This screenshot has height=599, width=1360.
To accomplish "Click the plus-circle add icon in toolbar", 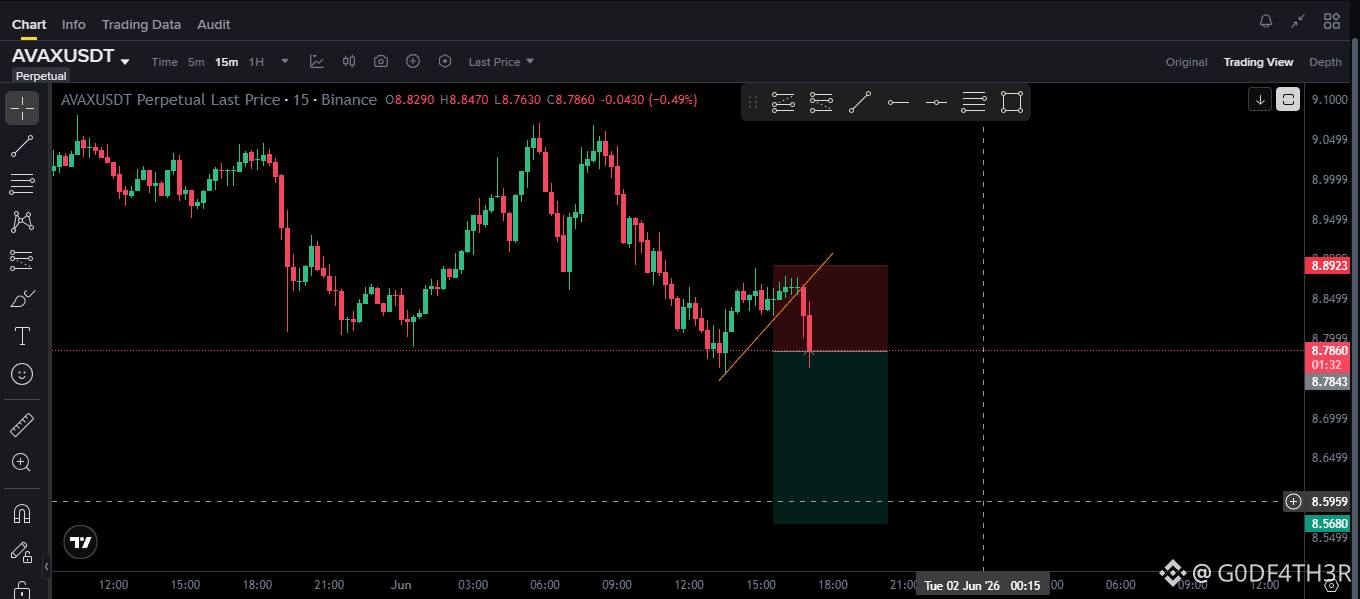I will click(x=413, y=62).
